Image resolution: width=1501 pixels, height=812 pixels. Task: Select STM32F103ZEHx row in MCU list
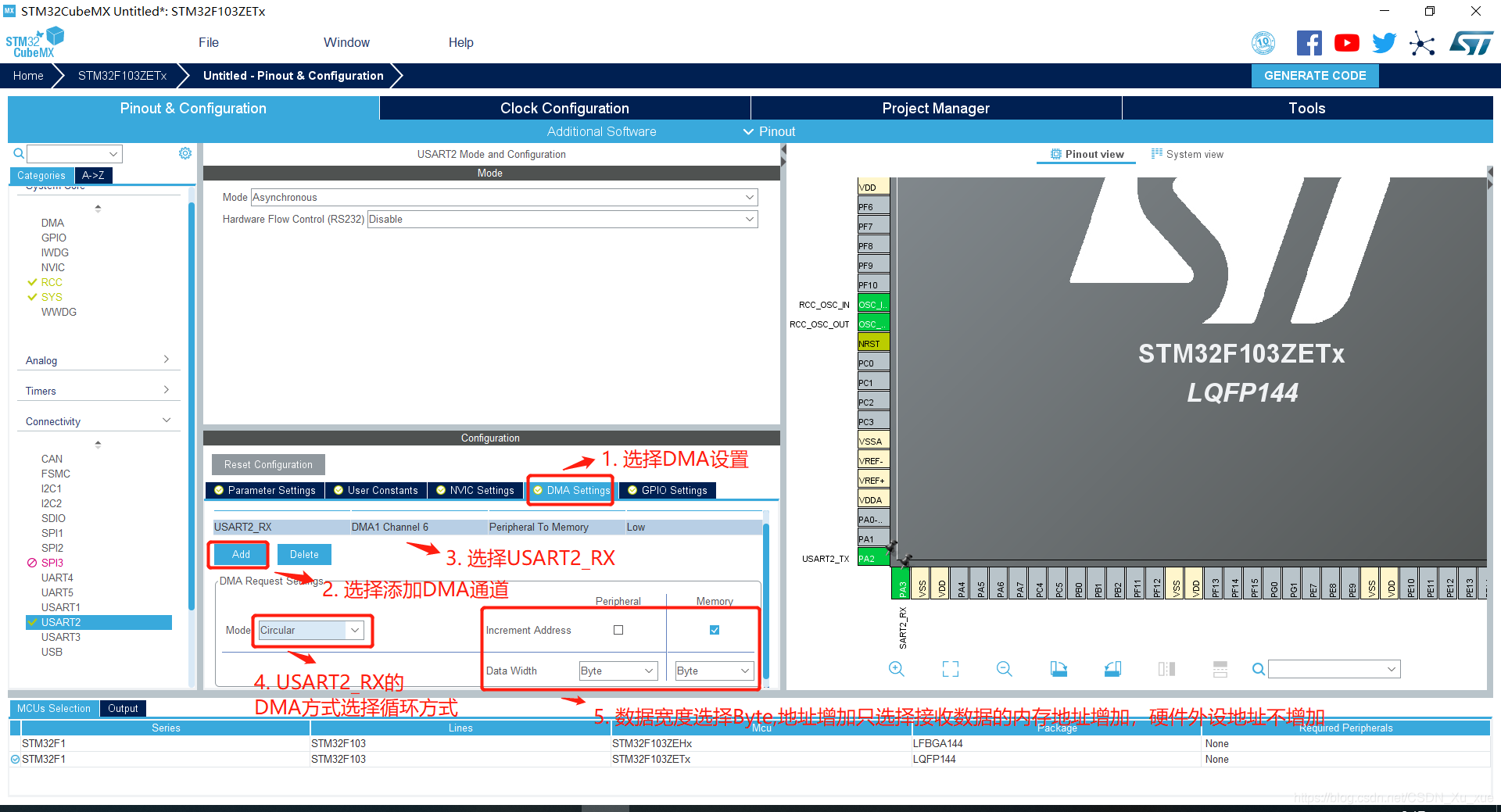749,743
